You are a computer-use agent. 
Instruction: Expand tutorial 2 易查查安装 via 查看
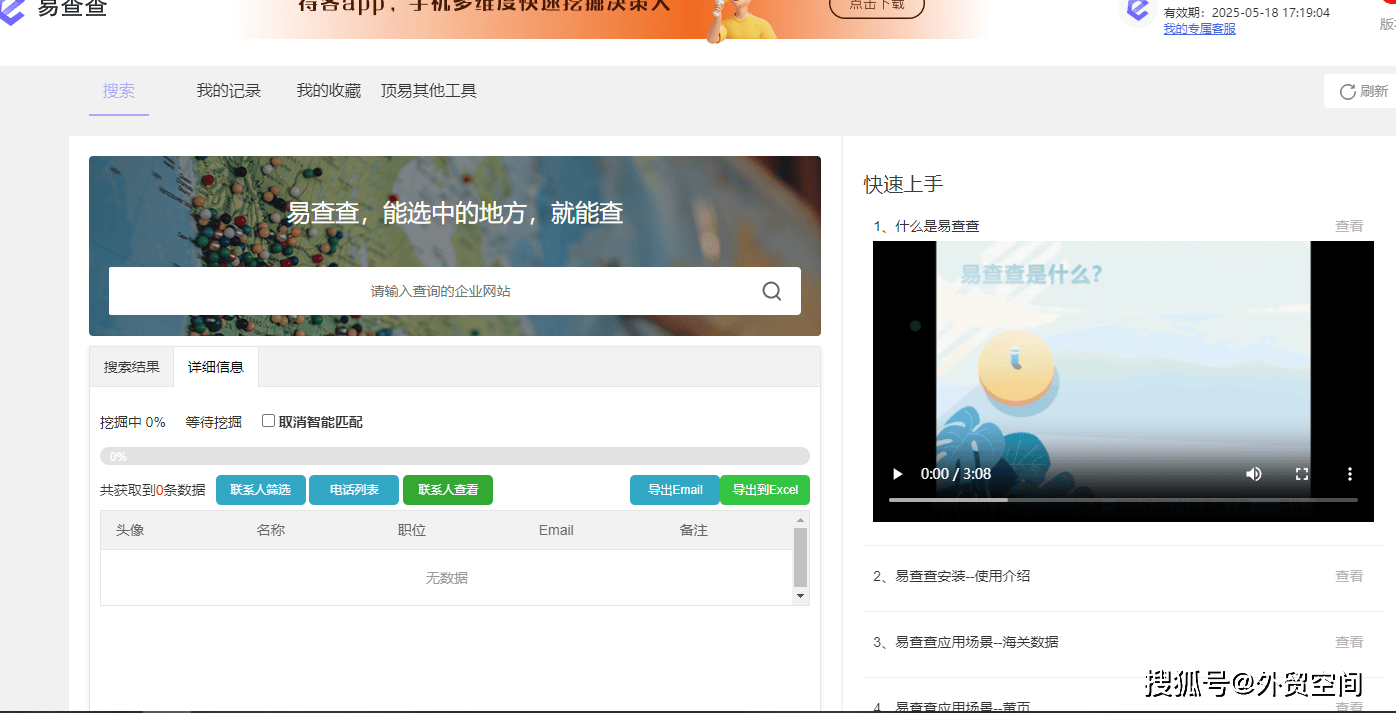coord(1349,576)
